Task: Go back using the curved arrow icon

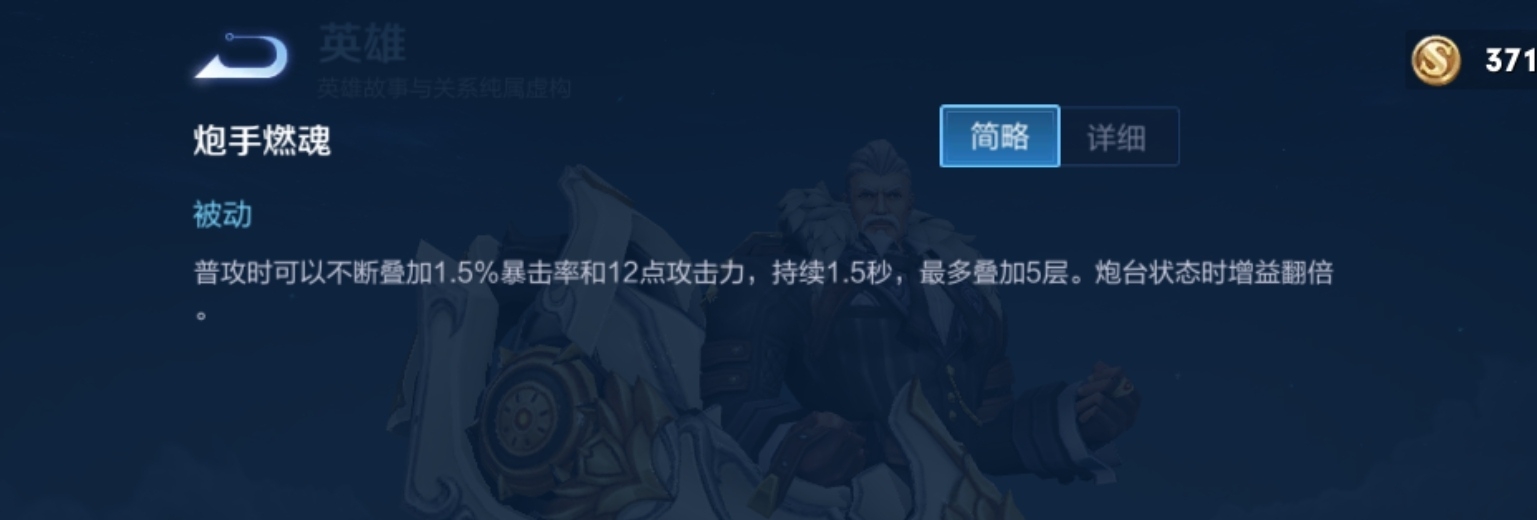Action: click(241, 57)
